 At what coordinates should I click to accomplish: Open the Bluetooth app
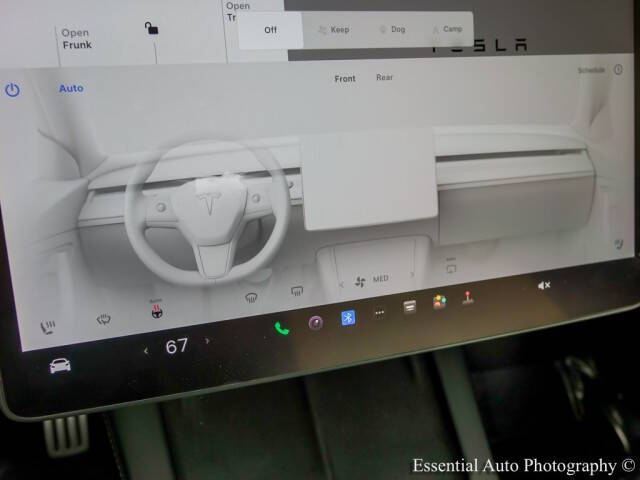point(348,318)
